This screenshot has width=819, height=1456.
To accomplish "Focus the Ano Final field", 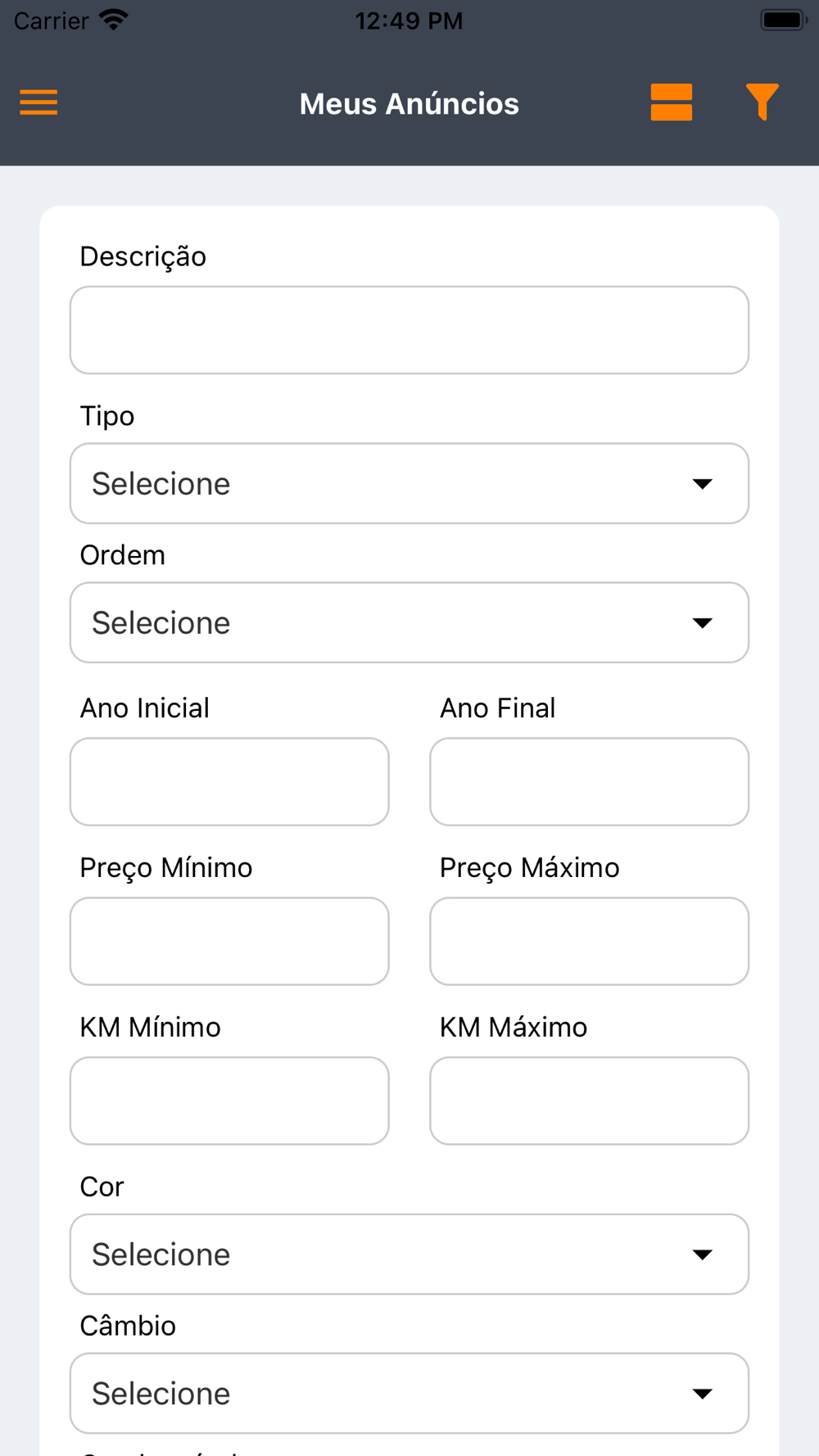I will 589,781.
